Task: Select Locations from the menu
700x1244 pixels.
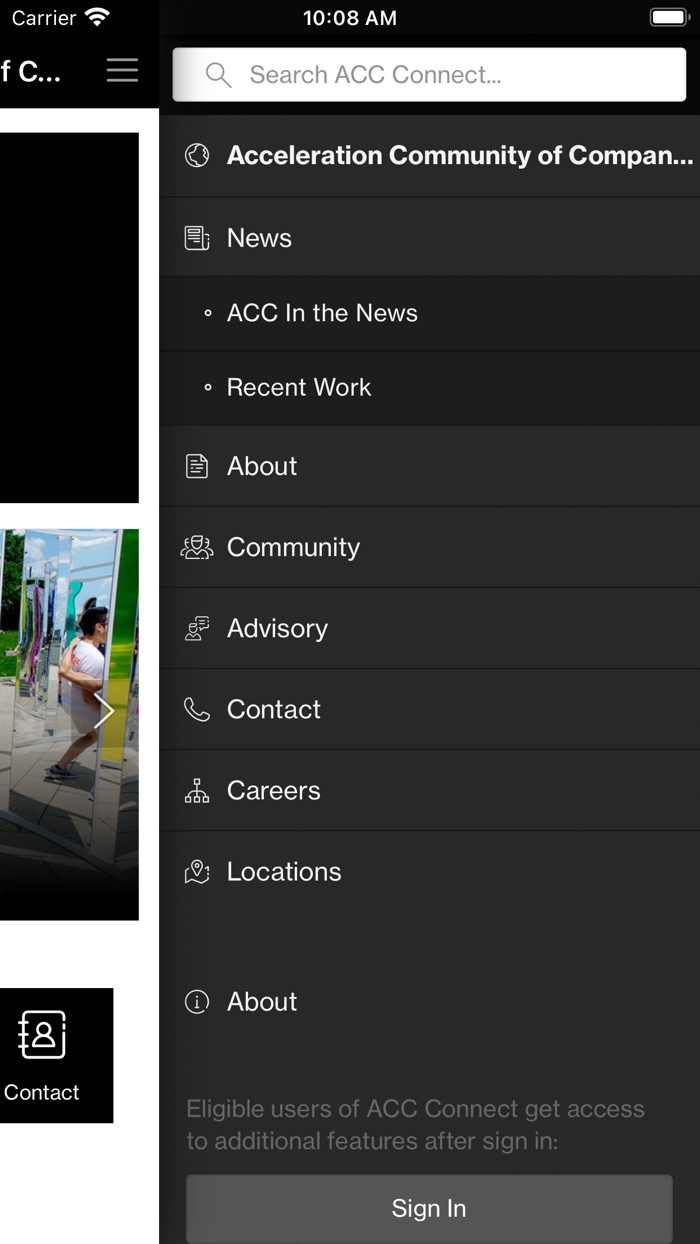Action: point(284,871)
